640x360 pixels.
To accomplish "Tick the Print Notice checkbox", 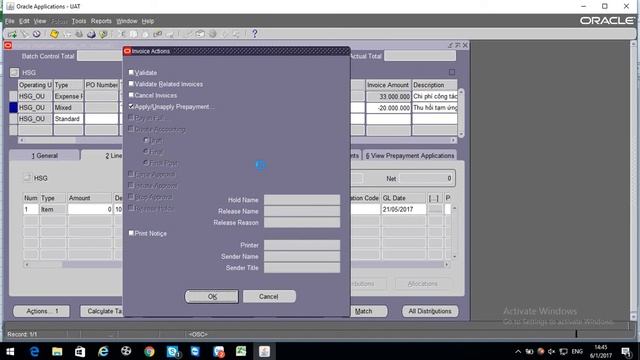I will pyautogui.click(x=131, y=233).
